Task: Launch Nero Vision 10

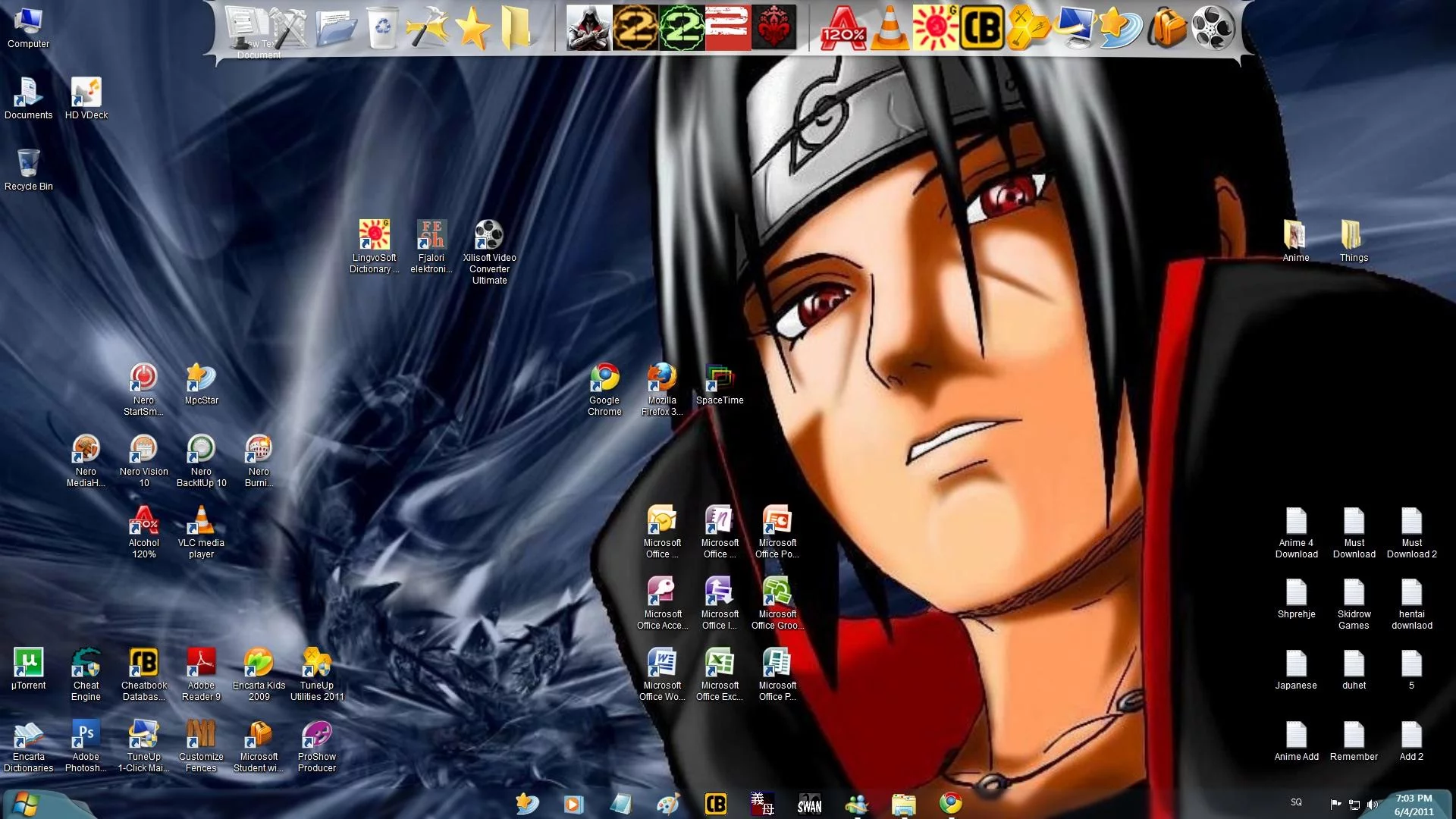Action: click(143, 460)
